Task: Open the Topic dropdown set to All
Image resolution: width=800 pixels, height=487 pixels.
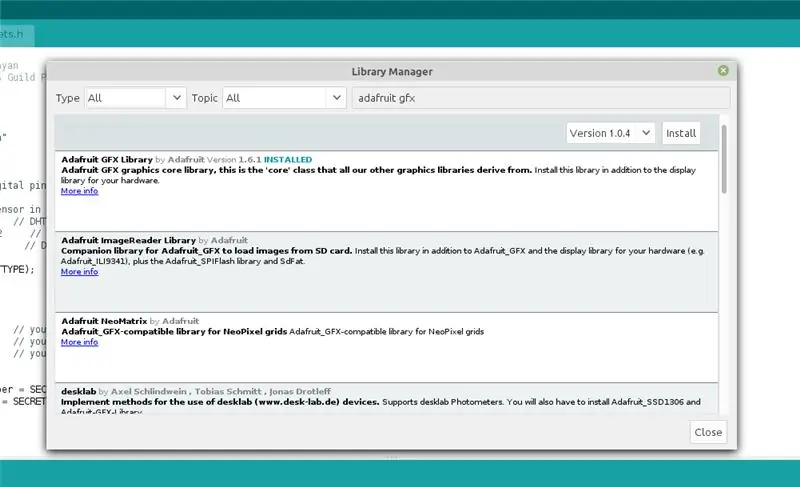Action: (x=285, y=98)
